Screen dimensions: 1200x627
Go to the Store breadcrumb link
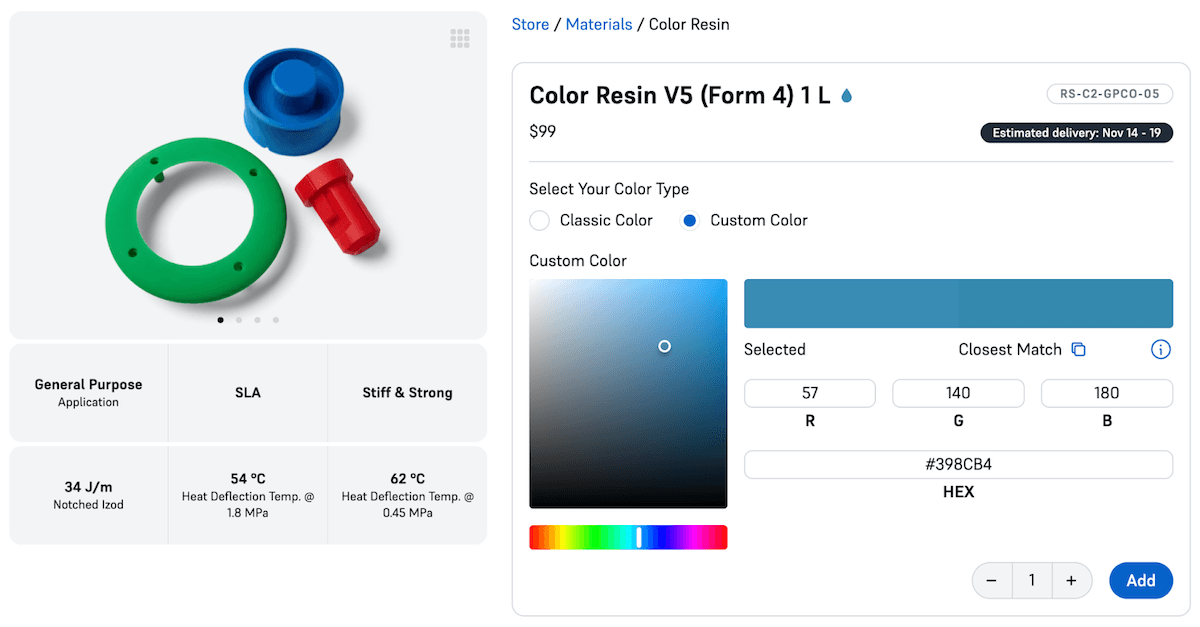click(x=530, y=24)
